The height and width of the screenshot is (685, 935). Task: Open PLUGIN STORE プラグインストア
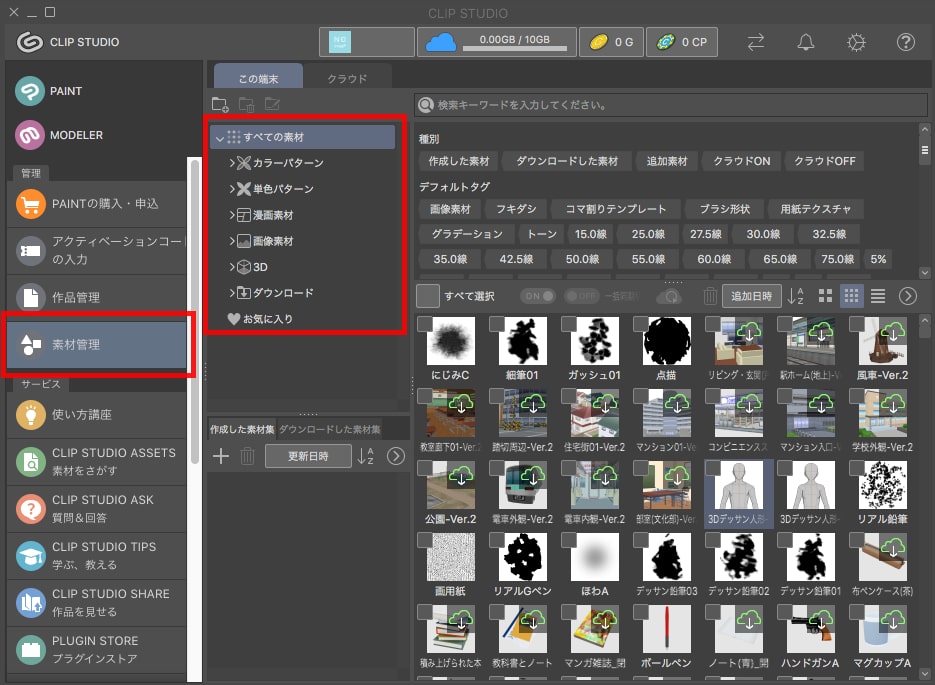coord(97,650)
